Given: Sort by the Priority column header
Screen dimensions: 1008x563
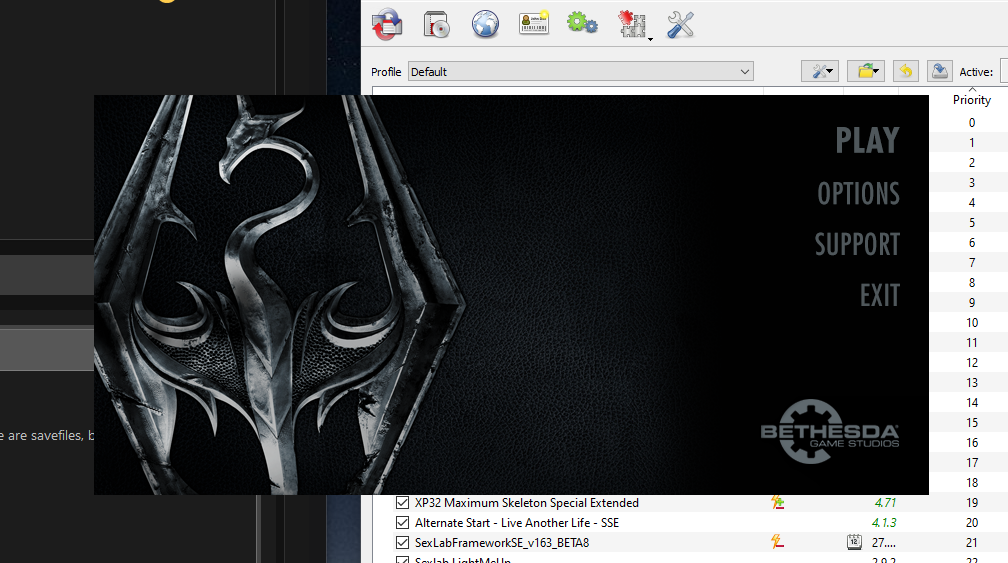Looking at the screenshot, I should (971, 100).
